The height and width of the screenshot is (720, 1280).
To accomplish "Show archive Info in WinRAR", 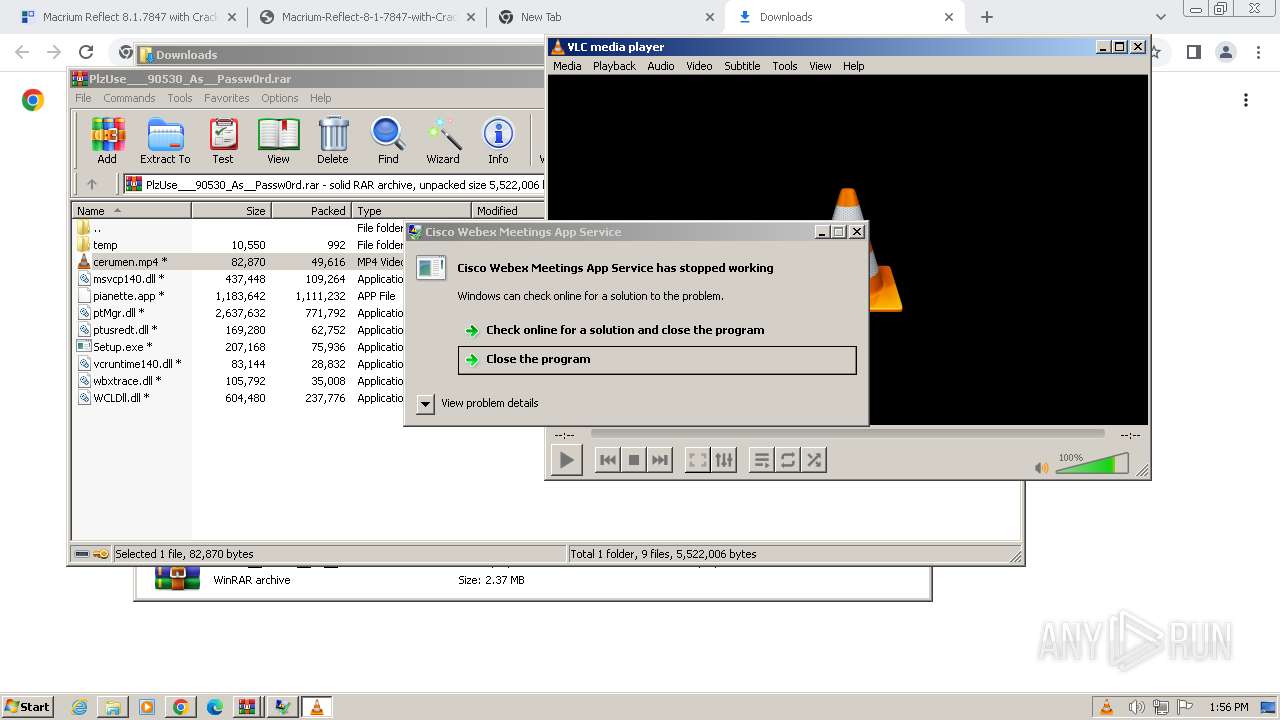I will tap(498, 140).
